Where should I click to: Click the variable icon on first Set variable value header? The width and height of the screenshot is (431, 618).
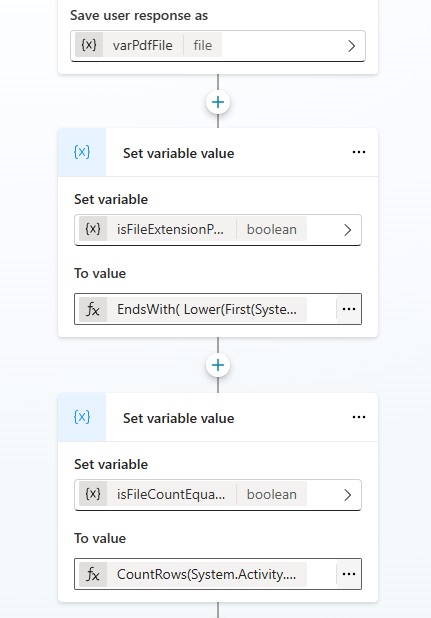pos(82,152)
